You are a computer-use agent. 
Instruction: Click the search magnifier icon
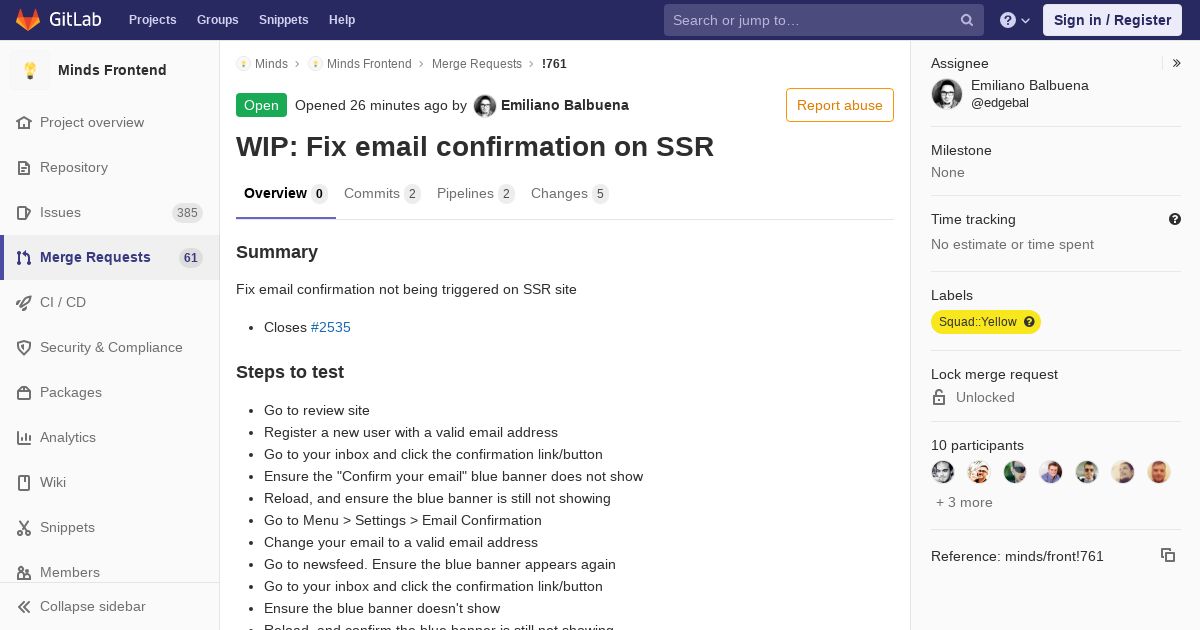(x=967, y=20)
